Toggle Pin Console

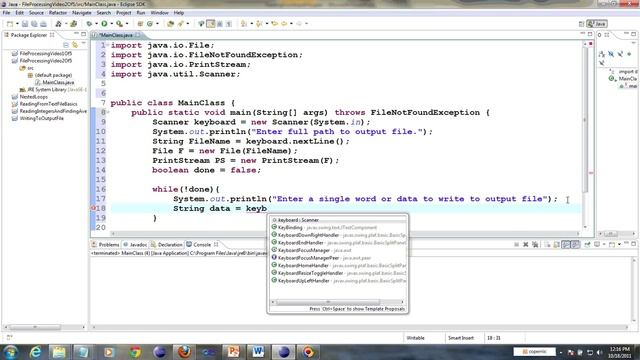click(587, 244)
